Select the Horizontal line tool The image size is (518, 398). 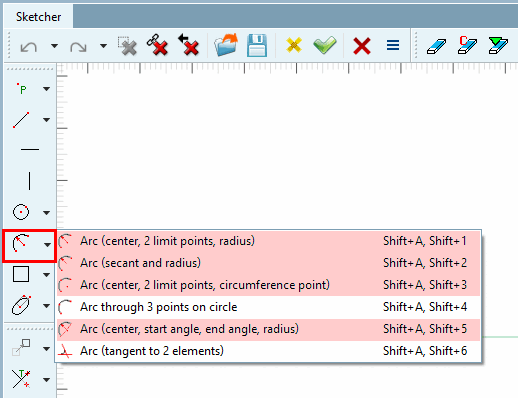pyautogui.click(x=30, y=149)
